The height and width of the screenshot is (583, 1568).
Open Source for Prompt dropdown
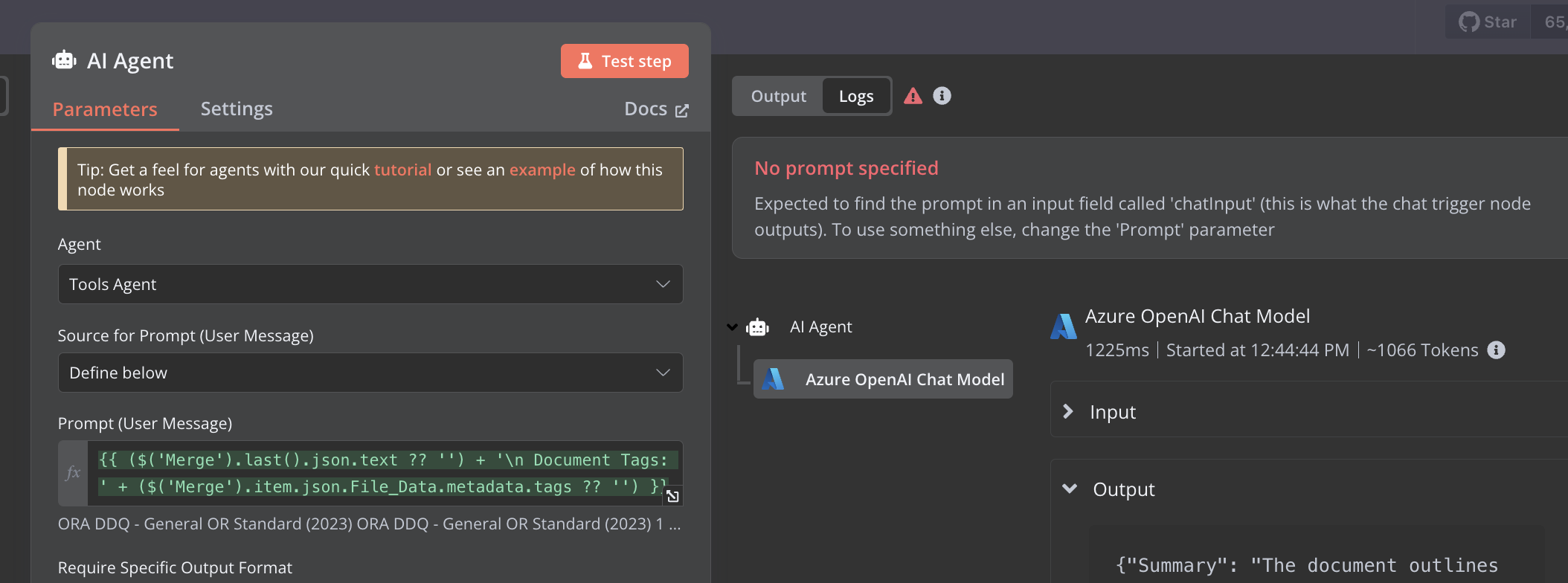pyautogui.click(x=370, y=373)
